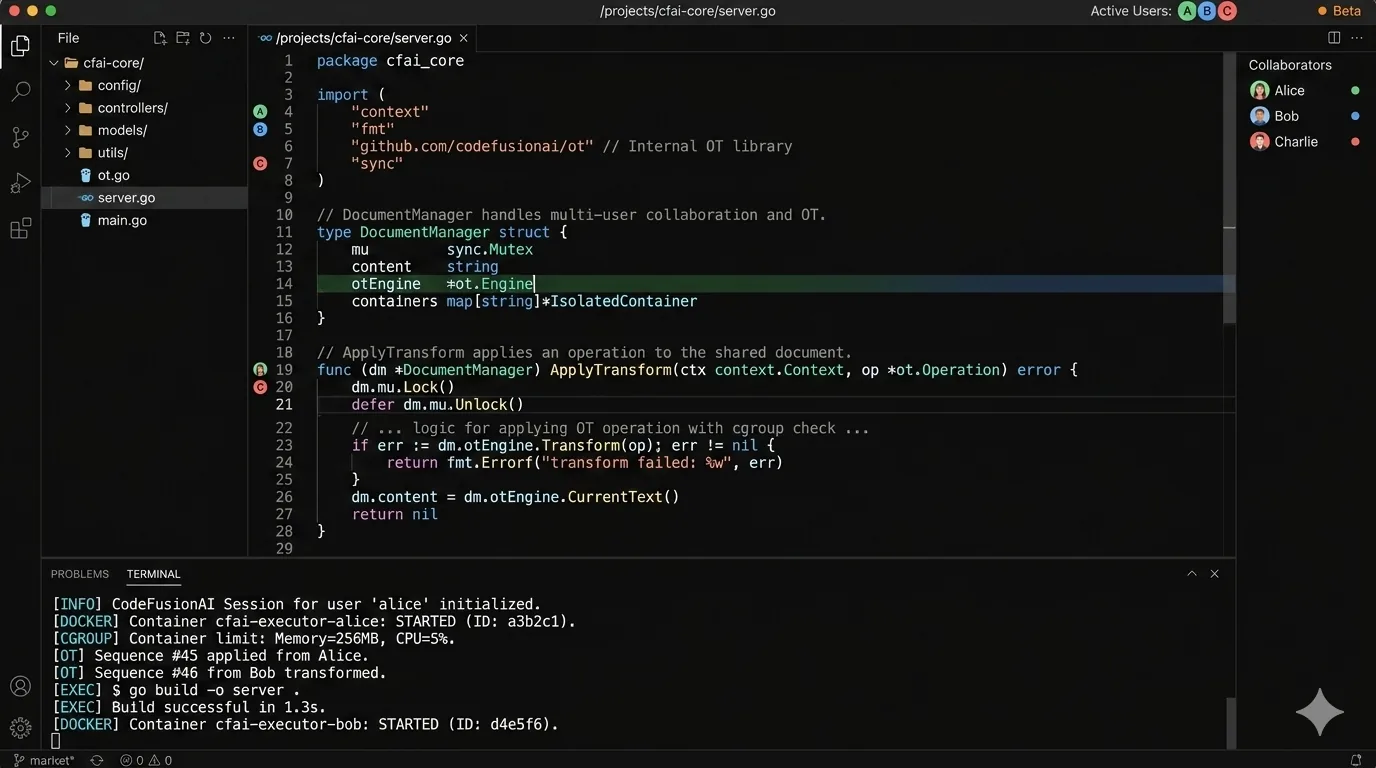Open explorer More Actions ellipsis
The height and width of the screenshot is (768, 1376).
[x=229, y=38]
